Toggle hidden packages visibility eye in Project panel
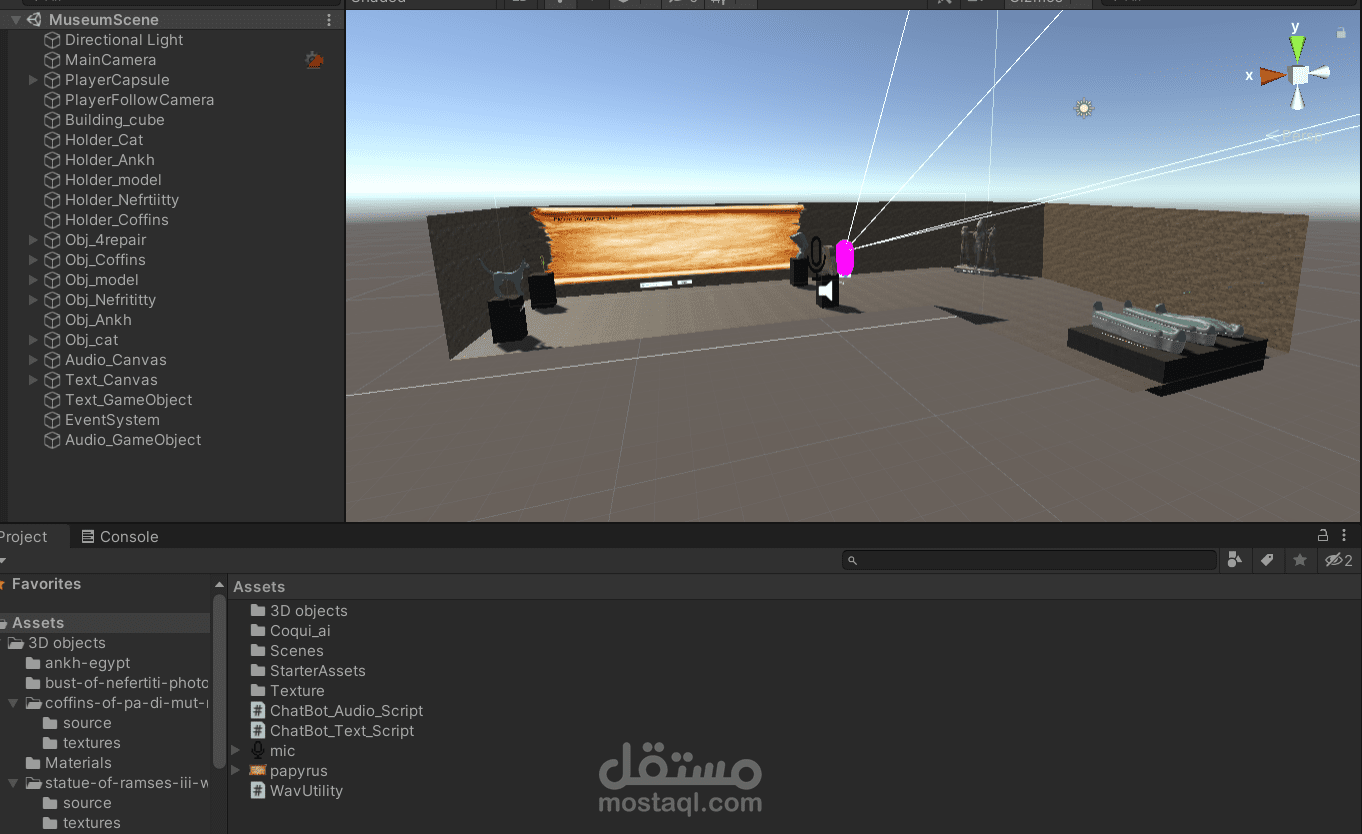1362x834 pixels. [x=1338, y=560]
